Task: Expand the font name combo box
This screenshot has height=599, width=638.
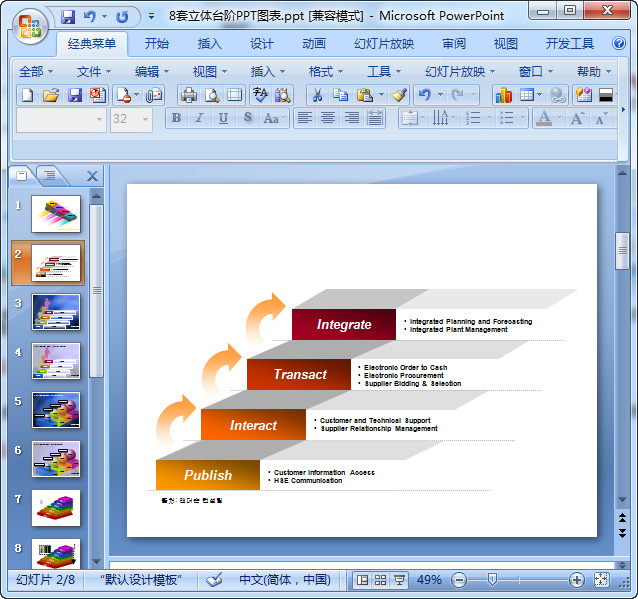Action: pyautogui.click(x=99, y=119)
